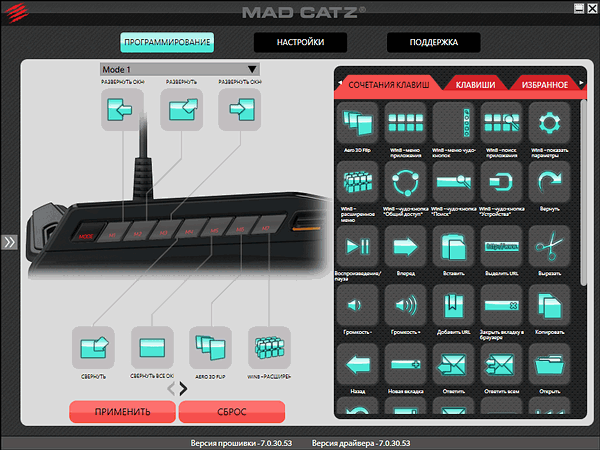Select the Play/Pause shortcut icon
Viewport: 600px width, 450px height.
pyautogui.click(x=358, y=246)
